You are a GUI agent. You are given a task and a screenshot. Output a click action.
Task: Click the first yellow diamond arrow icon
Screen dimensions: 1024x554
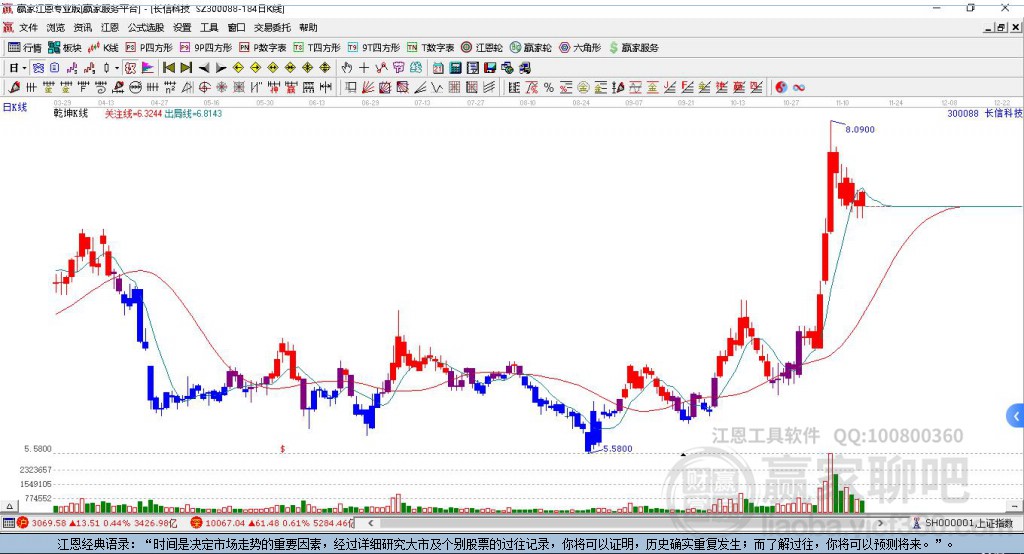point(238,67)
